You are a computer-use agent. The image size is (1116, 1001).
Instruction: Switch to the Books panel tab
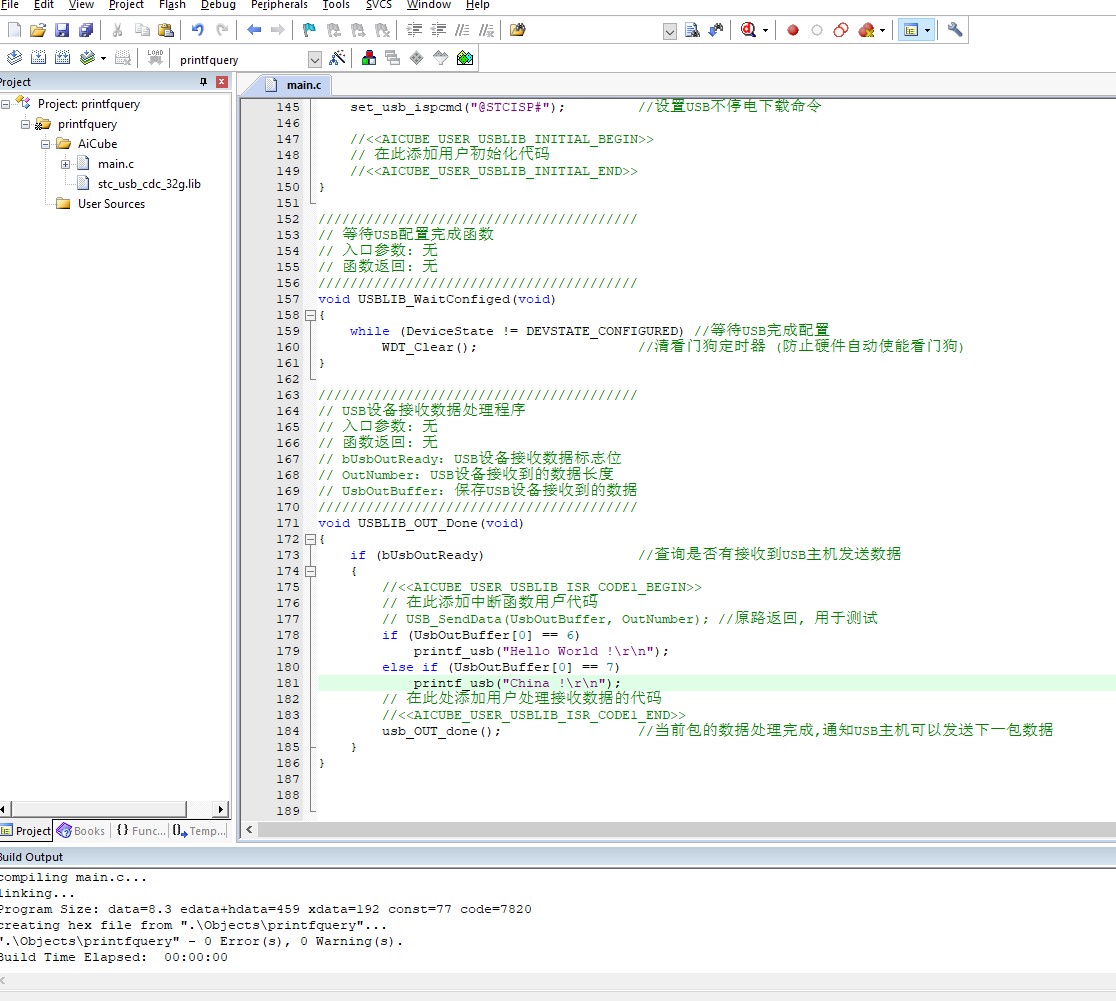[x=80, y=831]
